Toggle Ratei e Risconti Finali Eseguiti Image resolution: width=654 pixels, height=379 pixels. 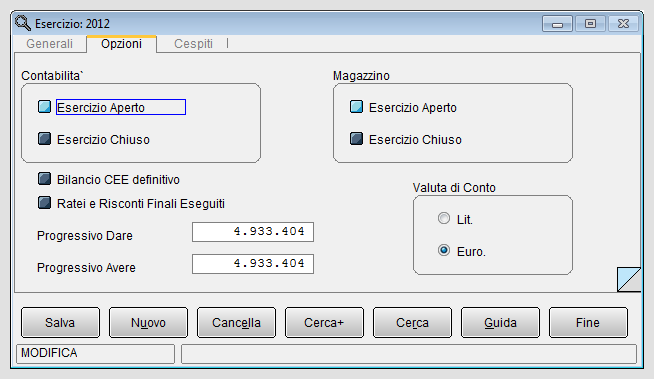[x=44, y=203]
